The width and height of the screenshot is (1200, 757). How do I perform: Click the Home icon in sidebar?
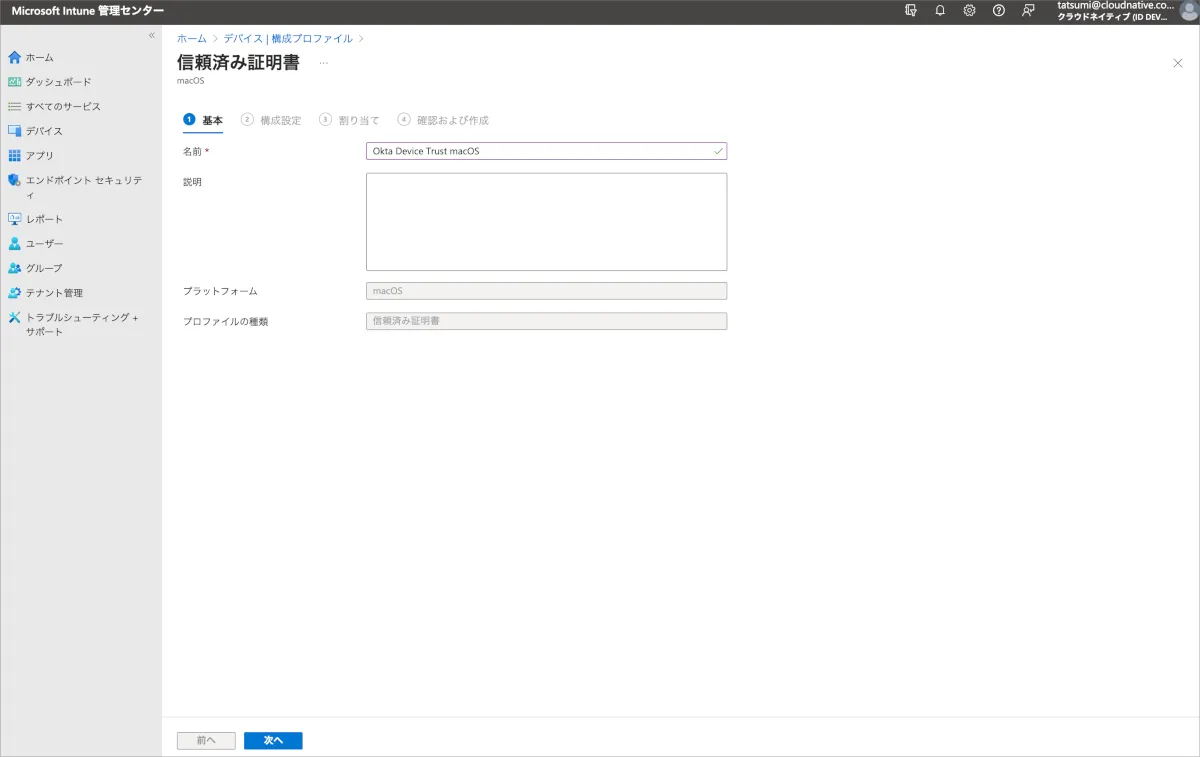click(x=14, y=57)
